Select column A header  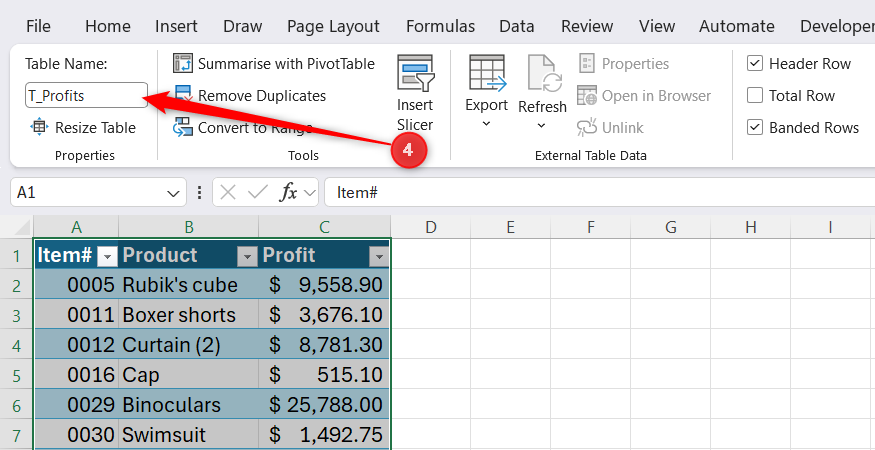tap(76, 227)
